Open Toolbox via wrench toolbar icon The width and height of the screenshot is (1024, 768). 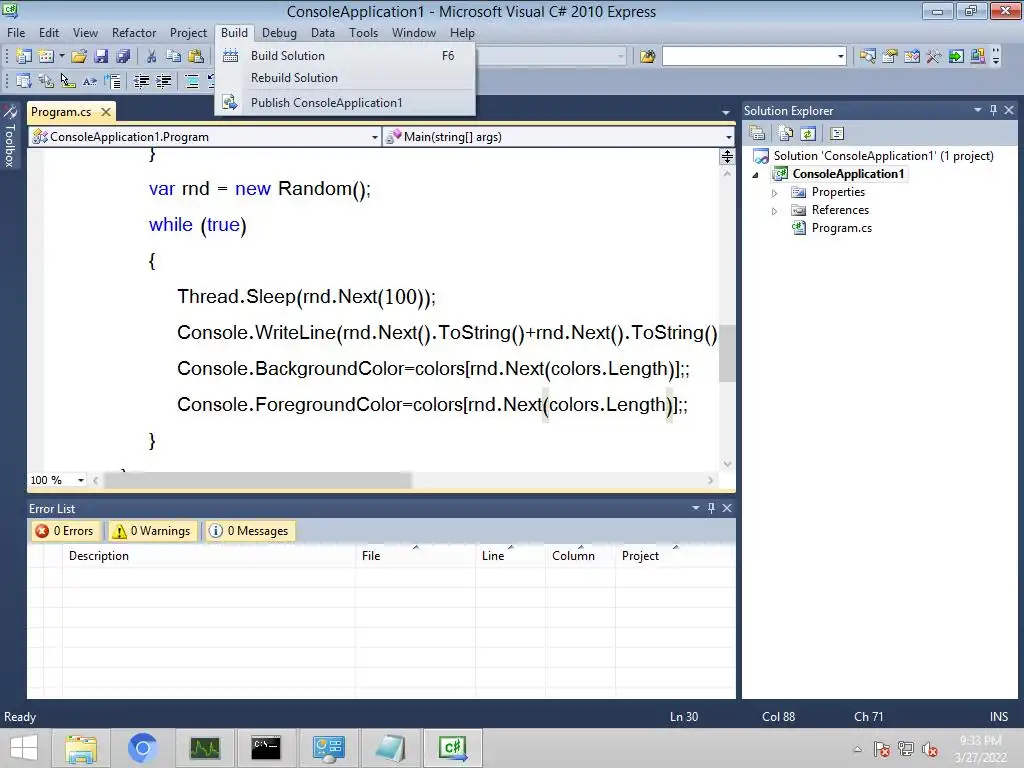934,57
